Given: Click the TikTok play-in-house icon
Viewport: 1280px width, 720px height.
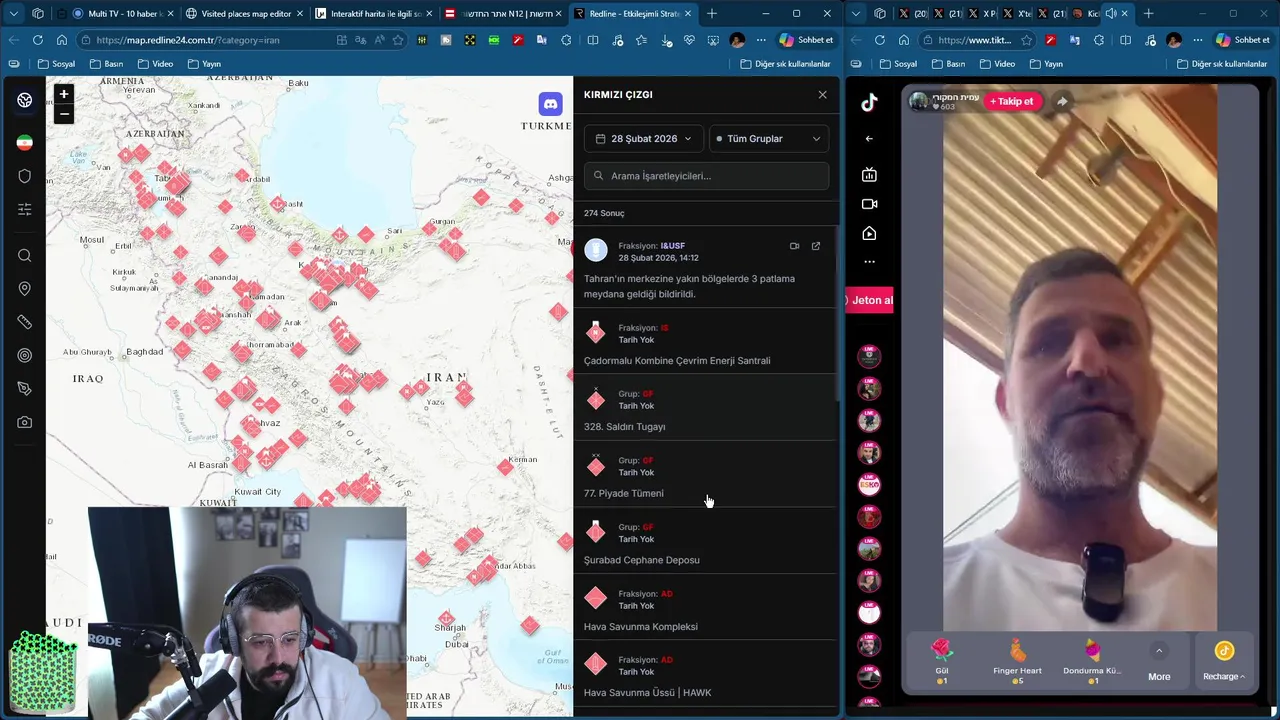Looking at the screenshot, I should pos(869,233).
